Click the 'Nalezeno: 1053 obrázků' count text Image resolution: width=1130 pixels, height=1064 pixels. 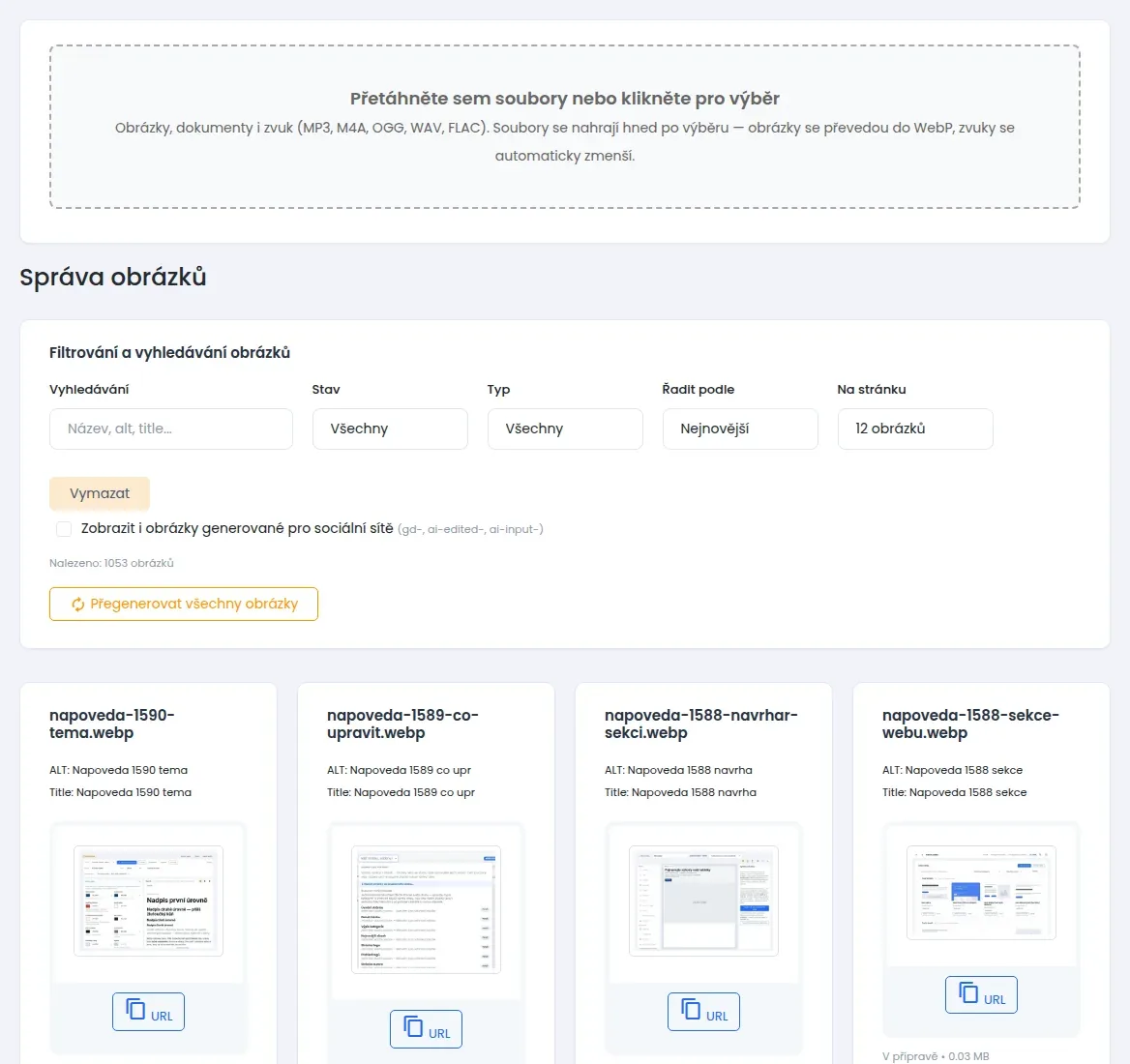click(x=111, y=563)
